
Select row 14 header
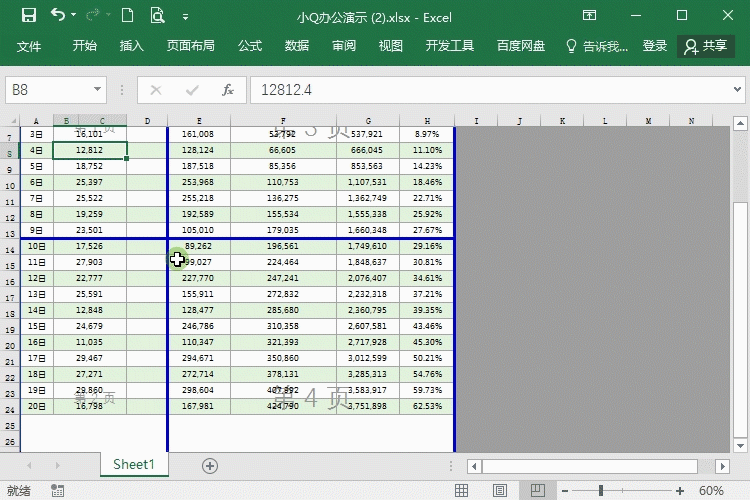coord(10,249)
